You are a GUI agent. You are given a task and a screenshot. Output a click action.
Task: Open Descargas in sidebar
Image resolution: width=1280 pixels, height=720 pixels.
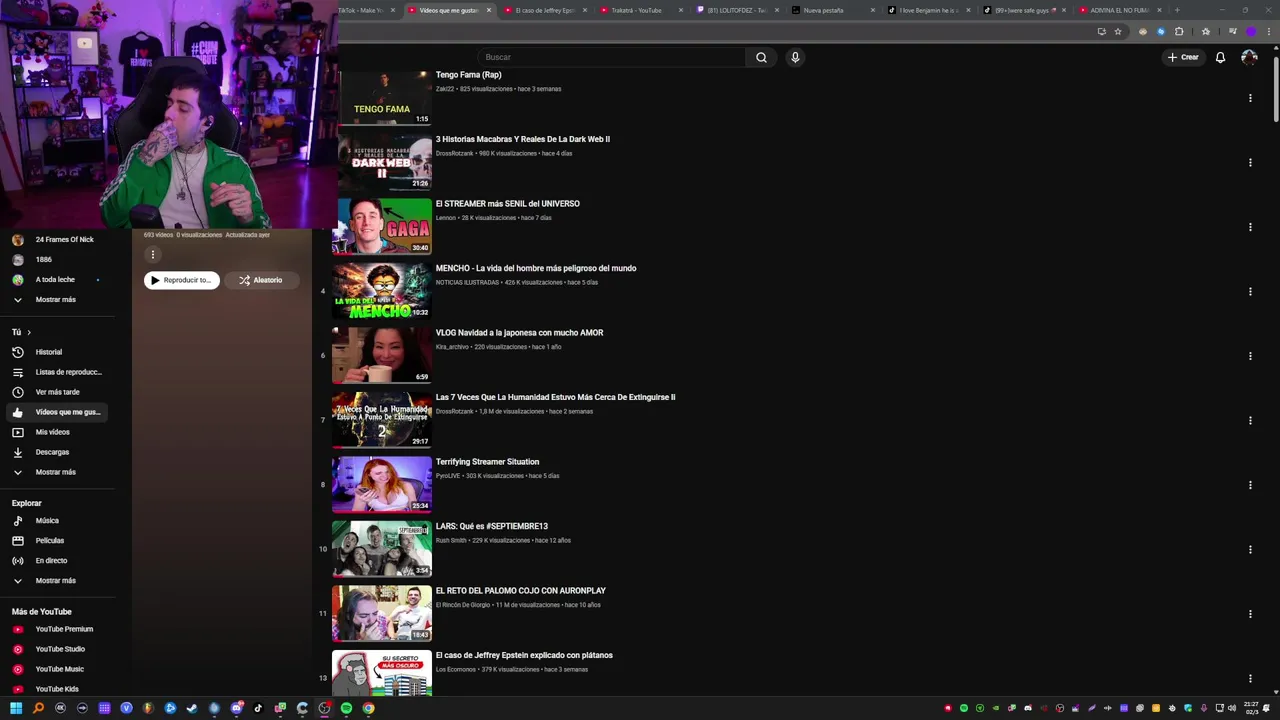(58, 452)
